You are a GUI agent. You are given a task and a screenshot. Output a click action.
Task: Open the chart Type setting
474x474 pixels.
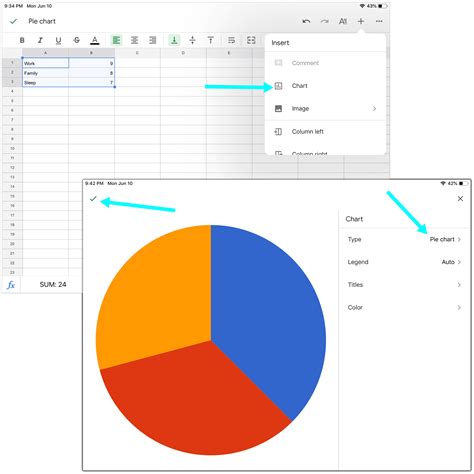pos(404,239)
